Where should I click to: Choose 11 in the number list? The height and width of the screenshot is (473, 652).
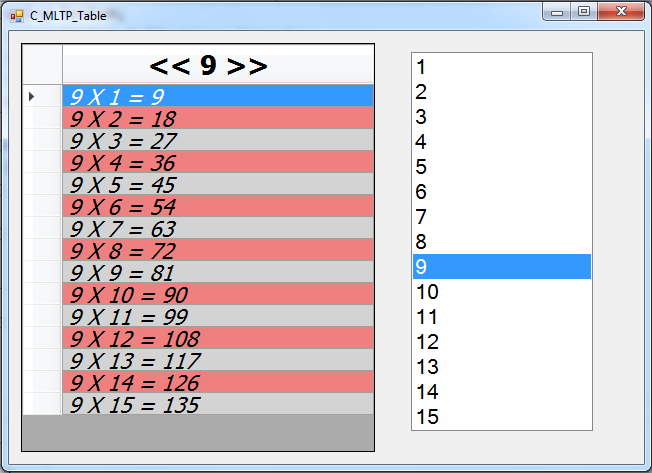tap(502, 317)
